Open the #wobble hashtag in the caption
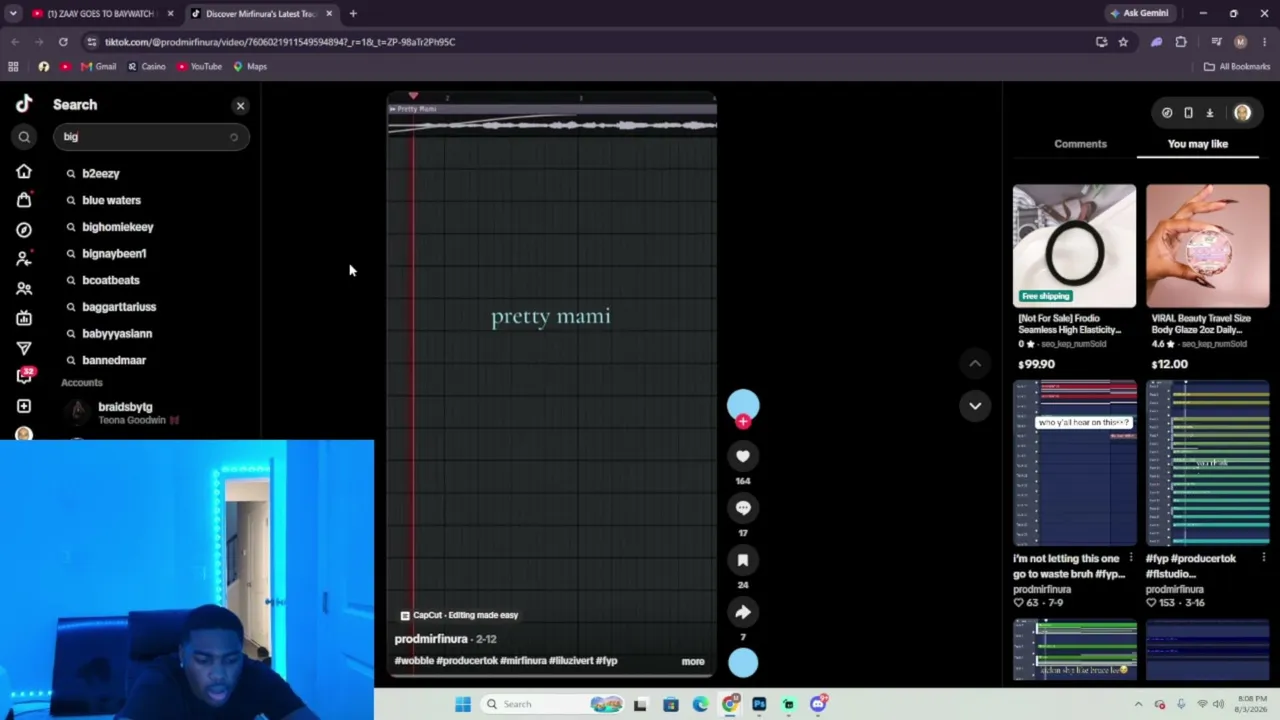Viewport: 1280px width, 720px height. tap(414, 661)
